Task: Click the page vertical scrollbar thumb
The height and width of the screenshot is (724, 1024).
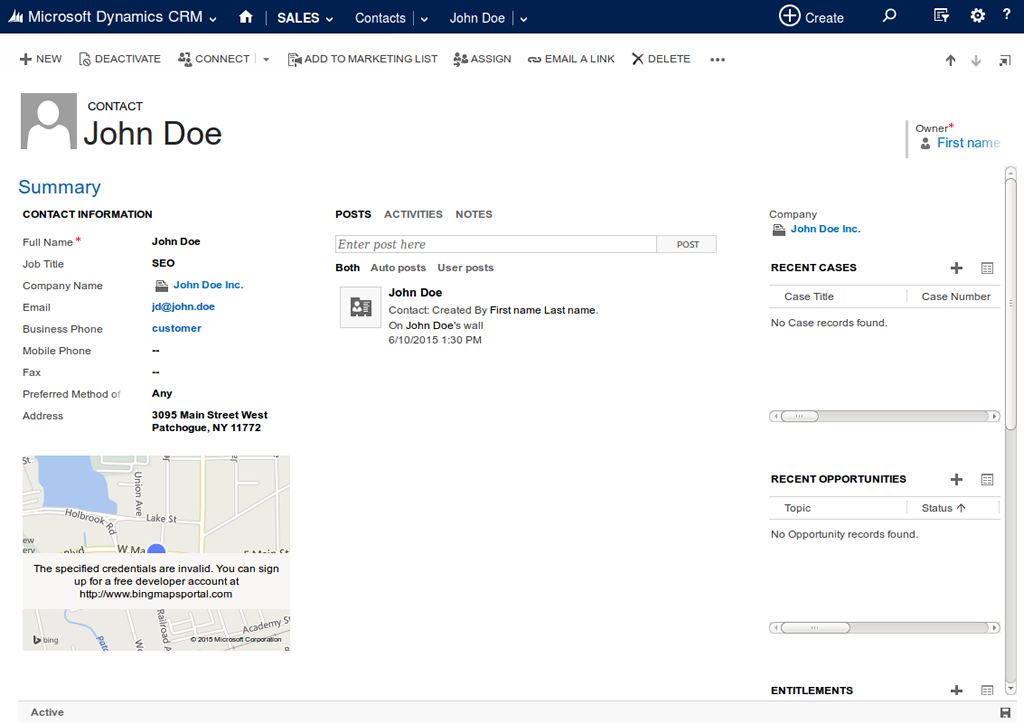Action: click(x=1010, y=304)
